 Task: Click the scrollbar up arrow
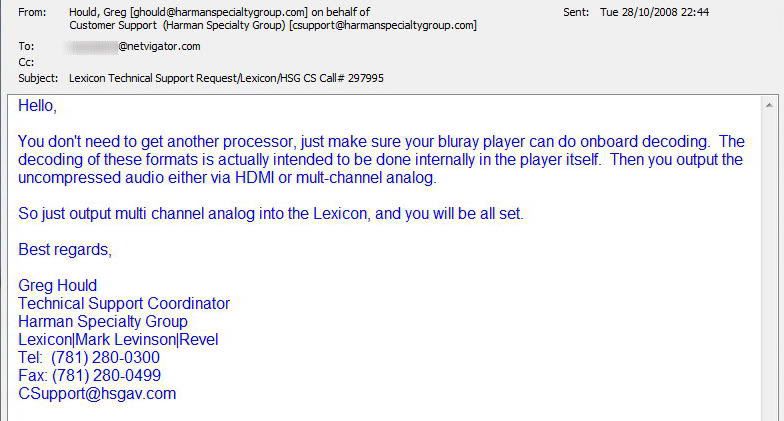tap(769, 105)
